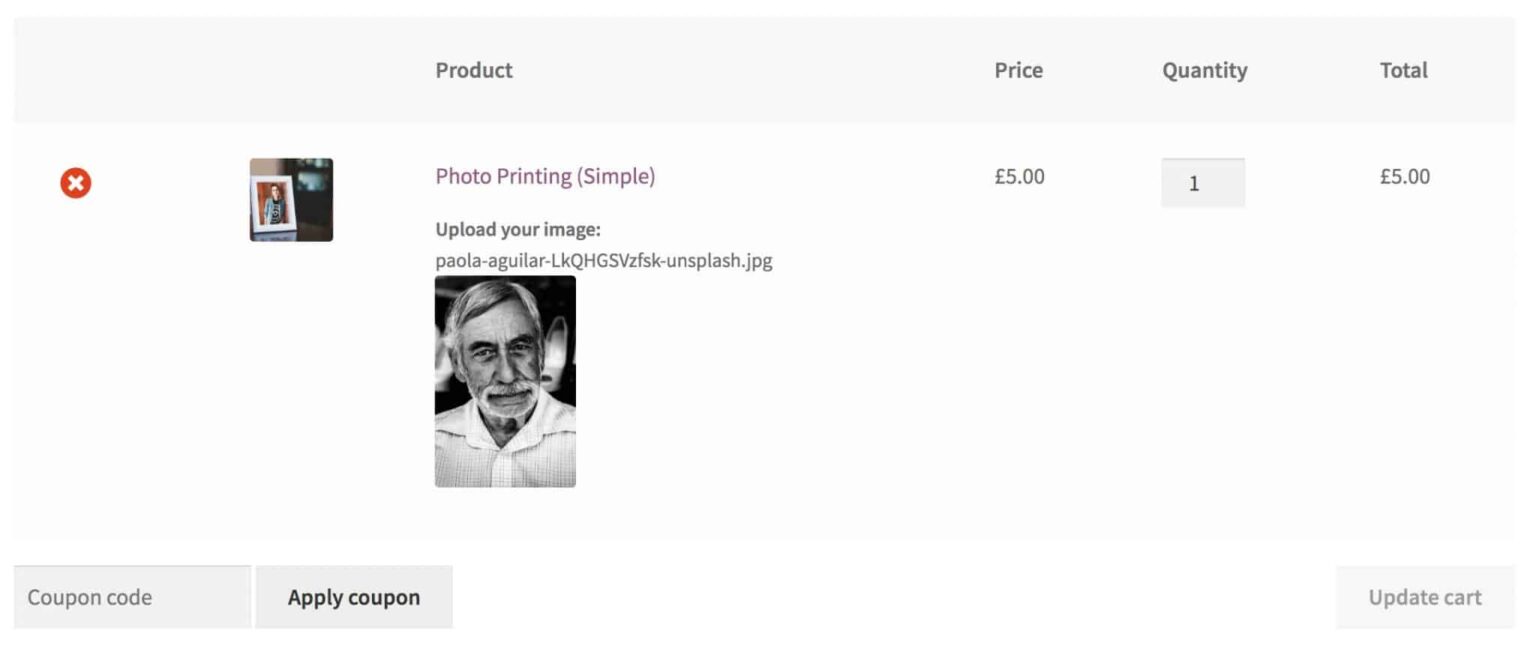Screen dimensions: 1536x650
Task: Open the Photo Printing product thumbnail
Action: [x=290, y=199]
